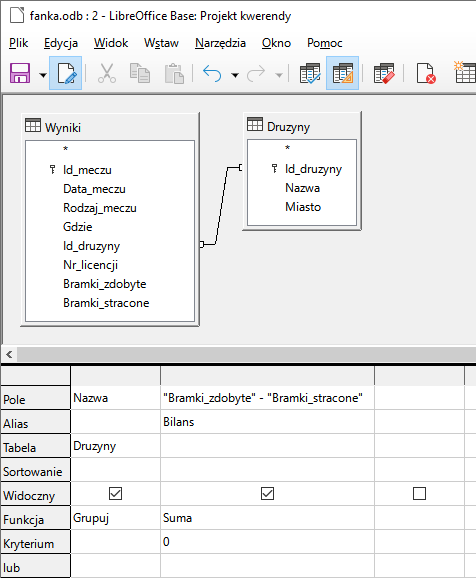
Task: Click the Save query icon
Action: point(20,73)
